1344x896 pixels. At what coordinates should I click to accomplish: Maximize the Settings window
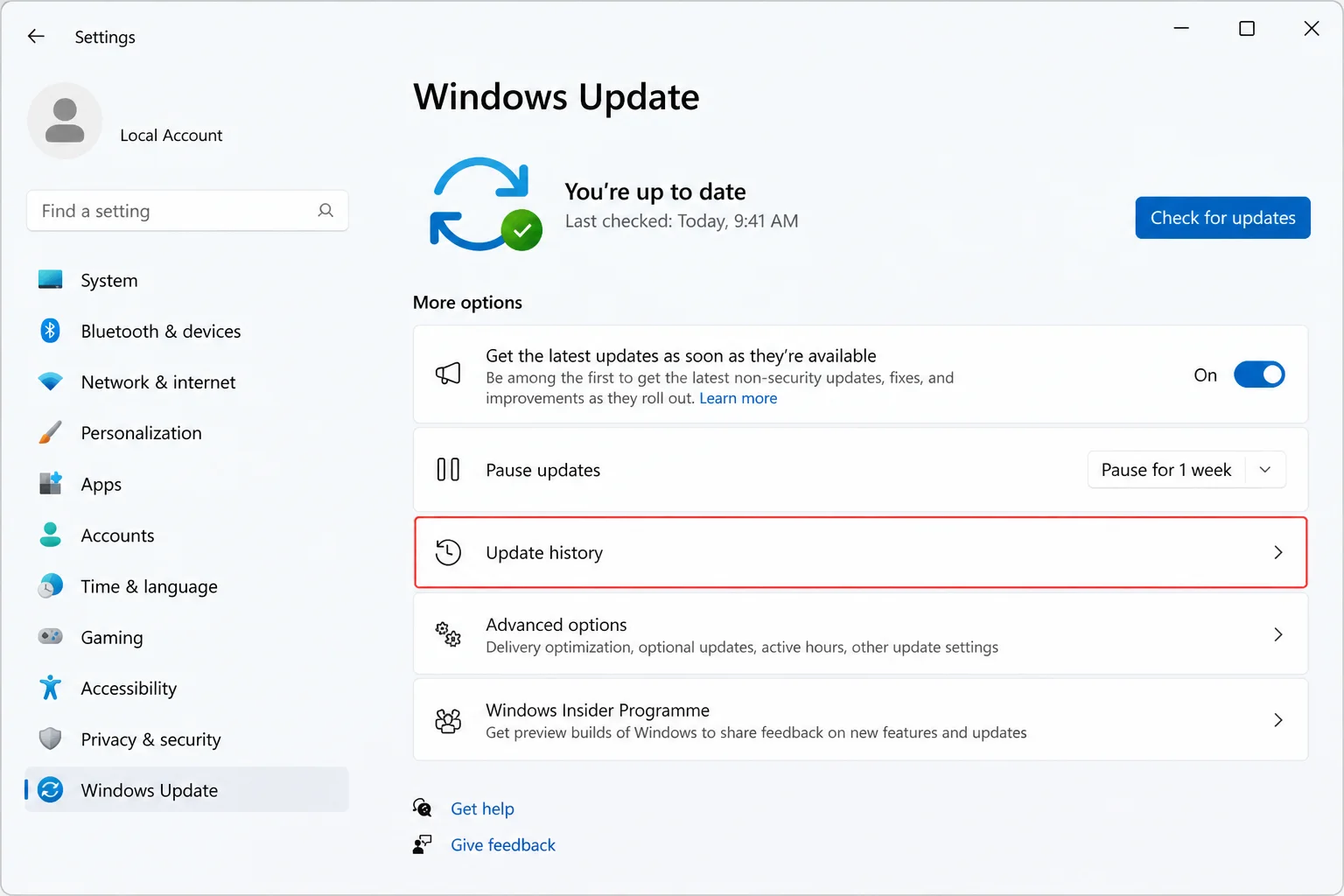tap(1247, 29)
